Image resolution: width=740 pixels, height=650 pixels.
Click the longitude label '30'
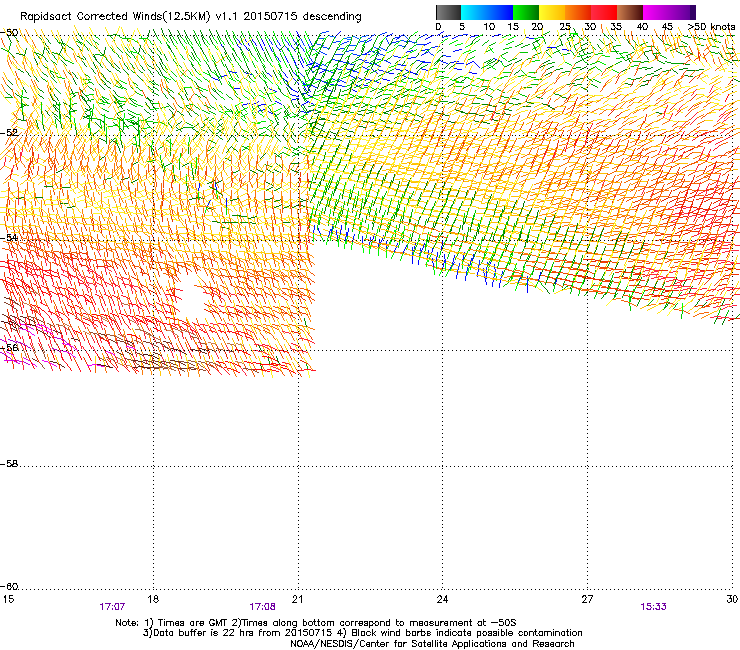tap(732, 599)
